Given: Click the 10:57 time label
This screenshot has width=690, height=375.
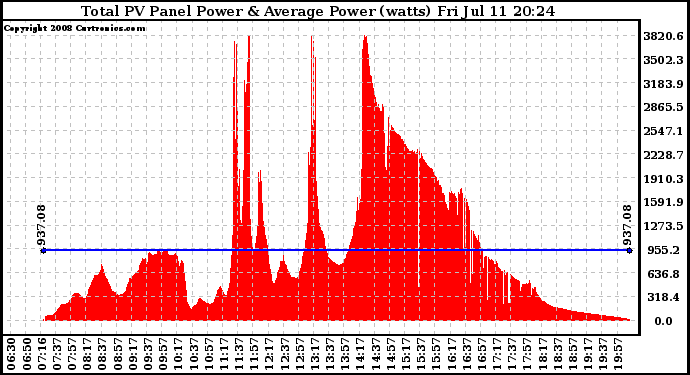Looking at the screenshot, I should [209, 354].
